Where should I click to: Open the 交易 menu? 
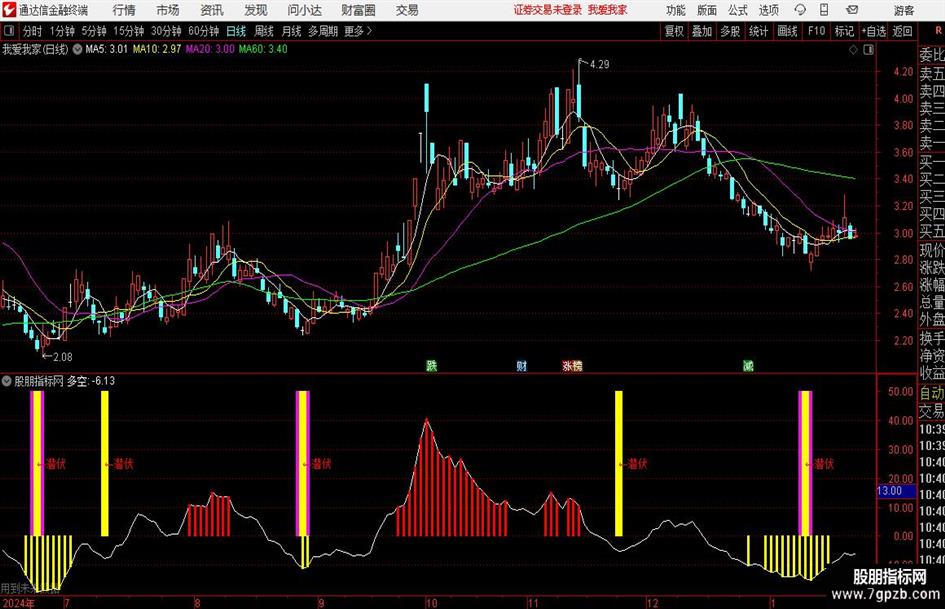pyautogui.click(x=407, y=10)
